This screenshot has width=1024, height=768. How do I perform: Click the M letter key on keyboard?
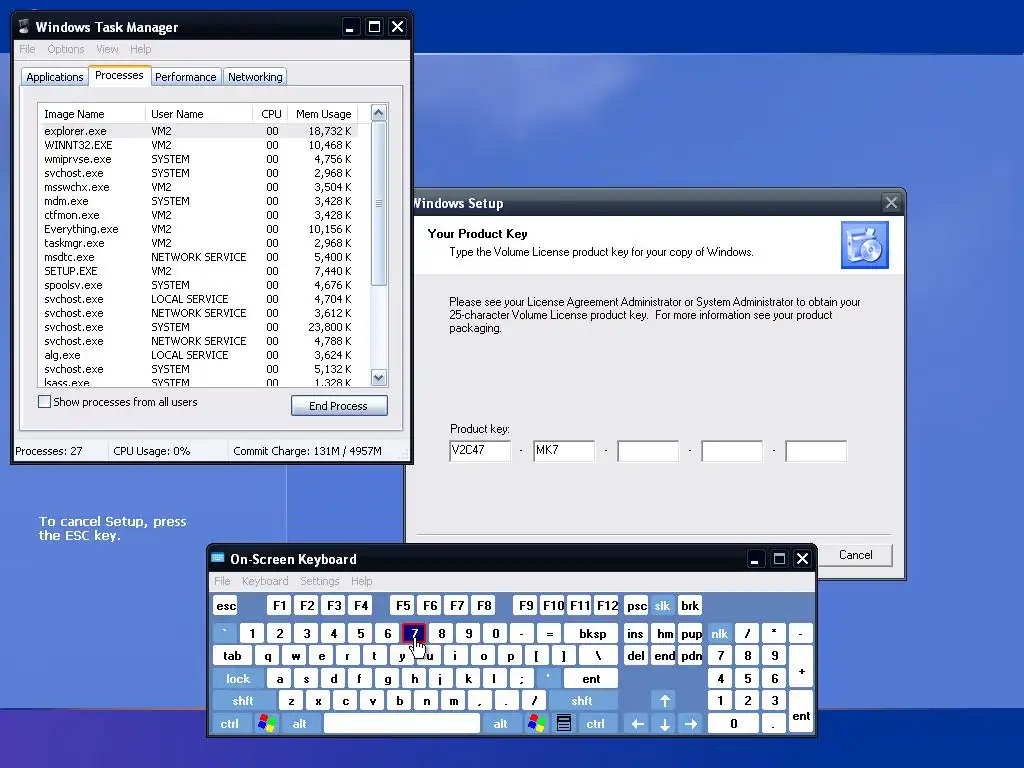pyautogui.click(x=453, y=701)
